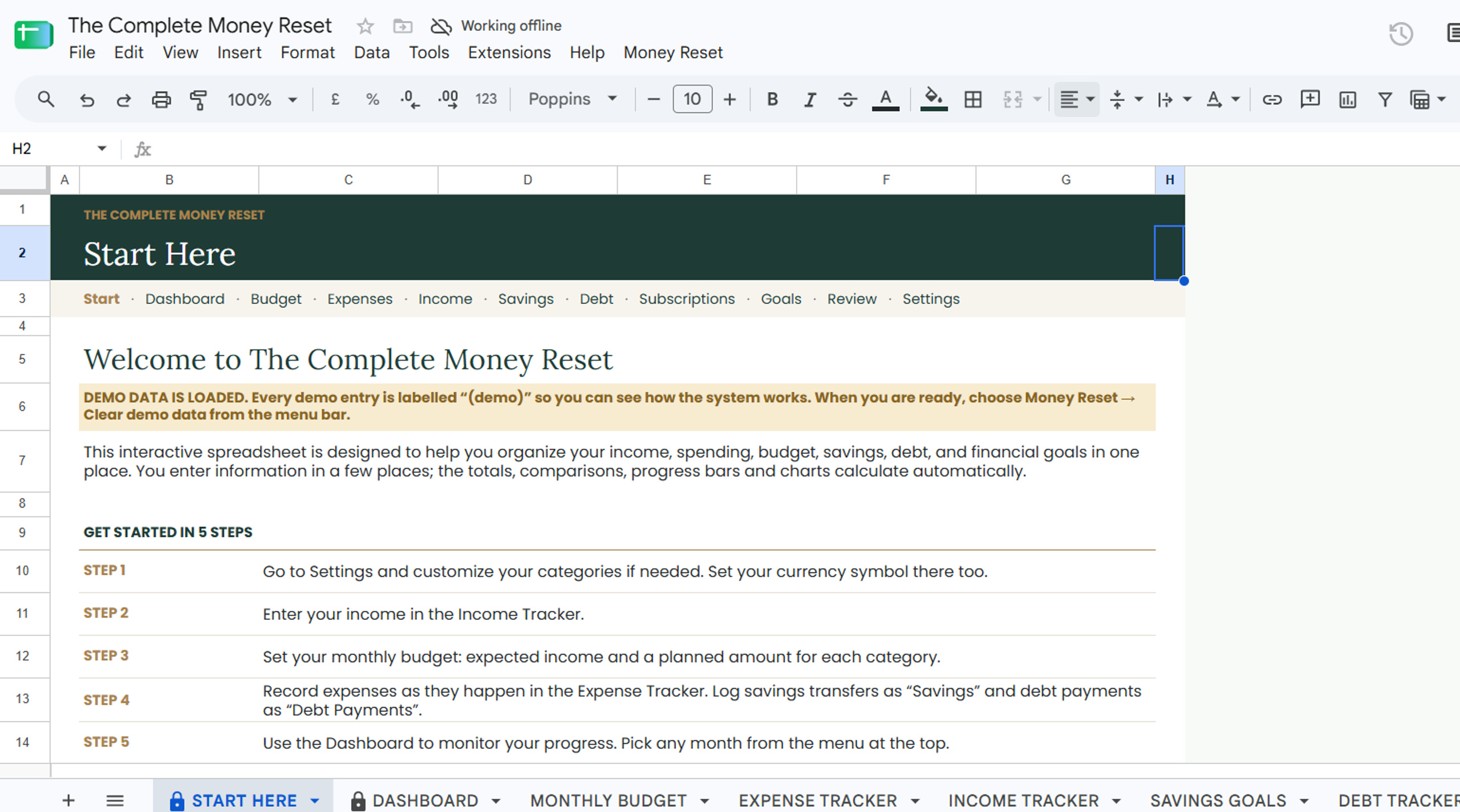Print the spreadsheet
The image size is (1460, 812).
coord(161,100)
